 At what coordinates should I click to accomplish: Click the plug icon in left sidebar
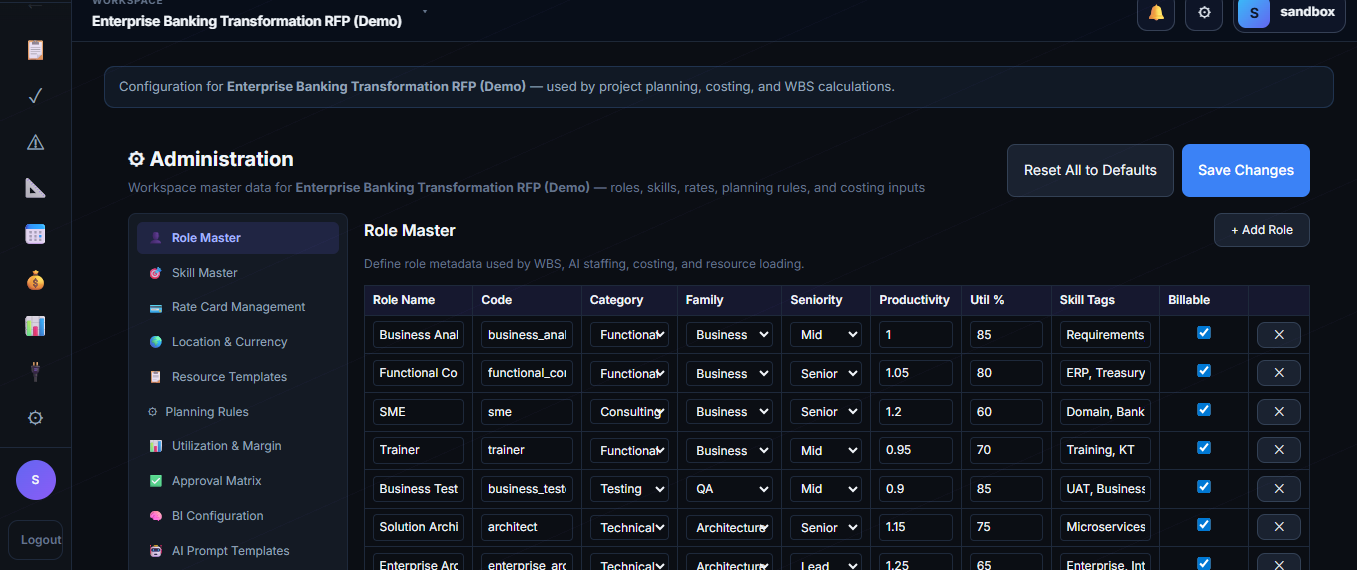point(35,372)
